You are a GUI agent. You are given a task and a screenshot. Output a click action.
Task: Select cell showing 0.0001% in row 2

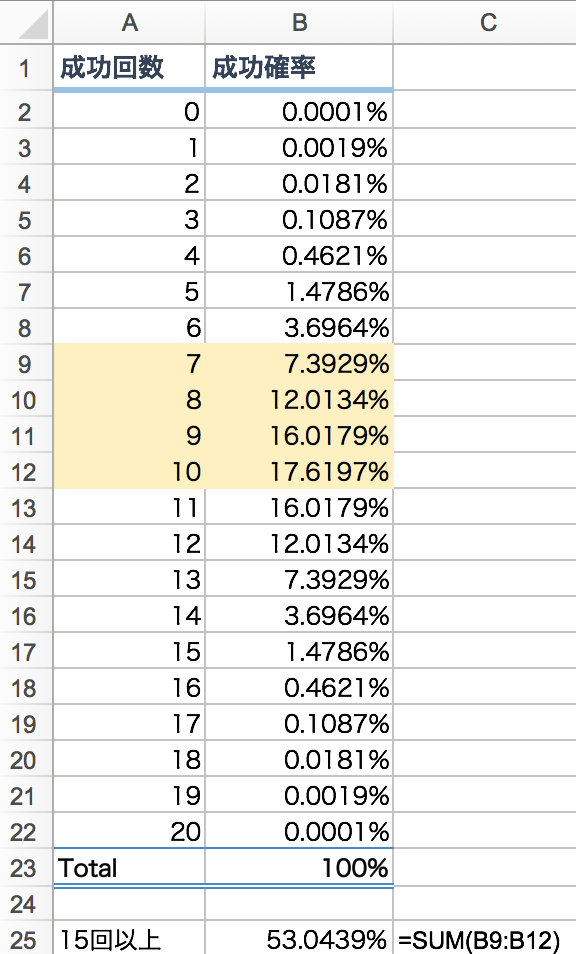click(x=299, y=112)
